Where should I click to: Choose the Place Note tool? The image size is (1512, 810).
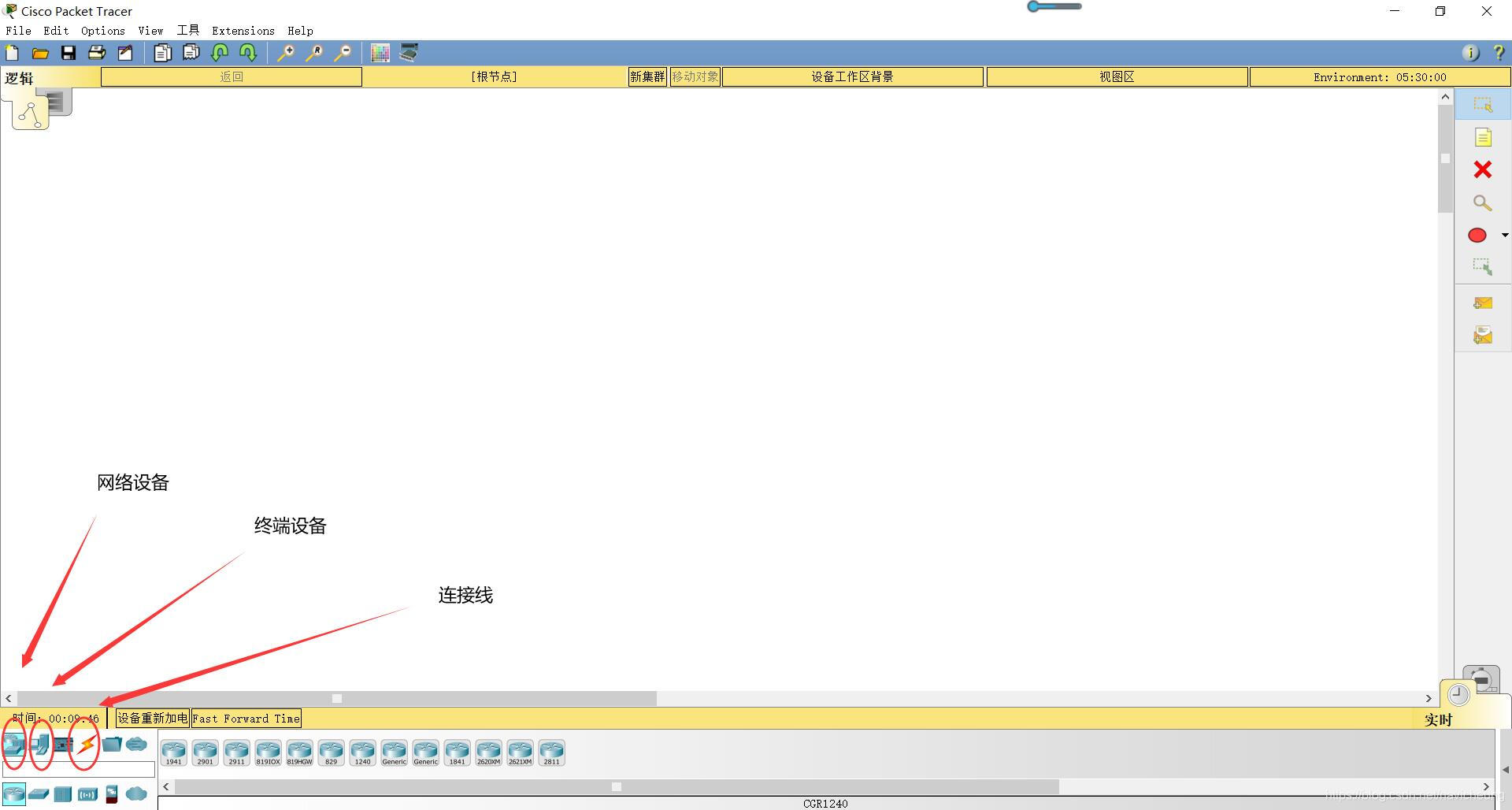click(1483, 137)
